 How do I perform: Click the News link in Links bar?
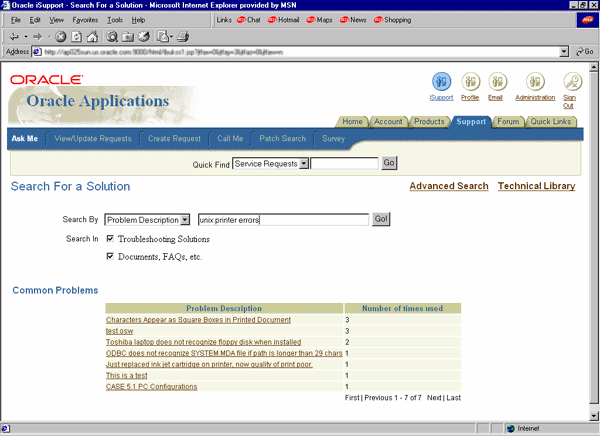click(x=353, y=20)
